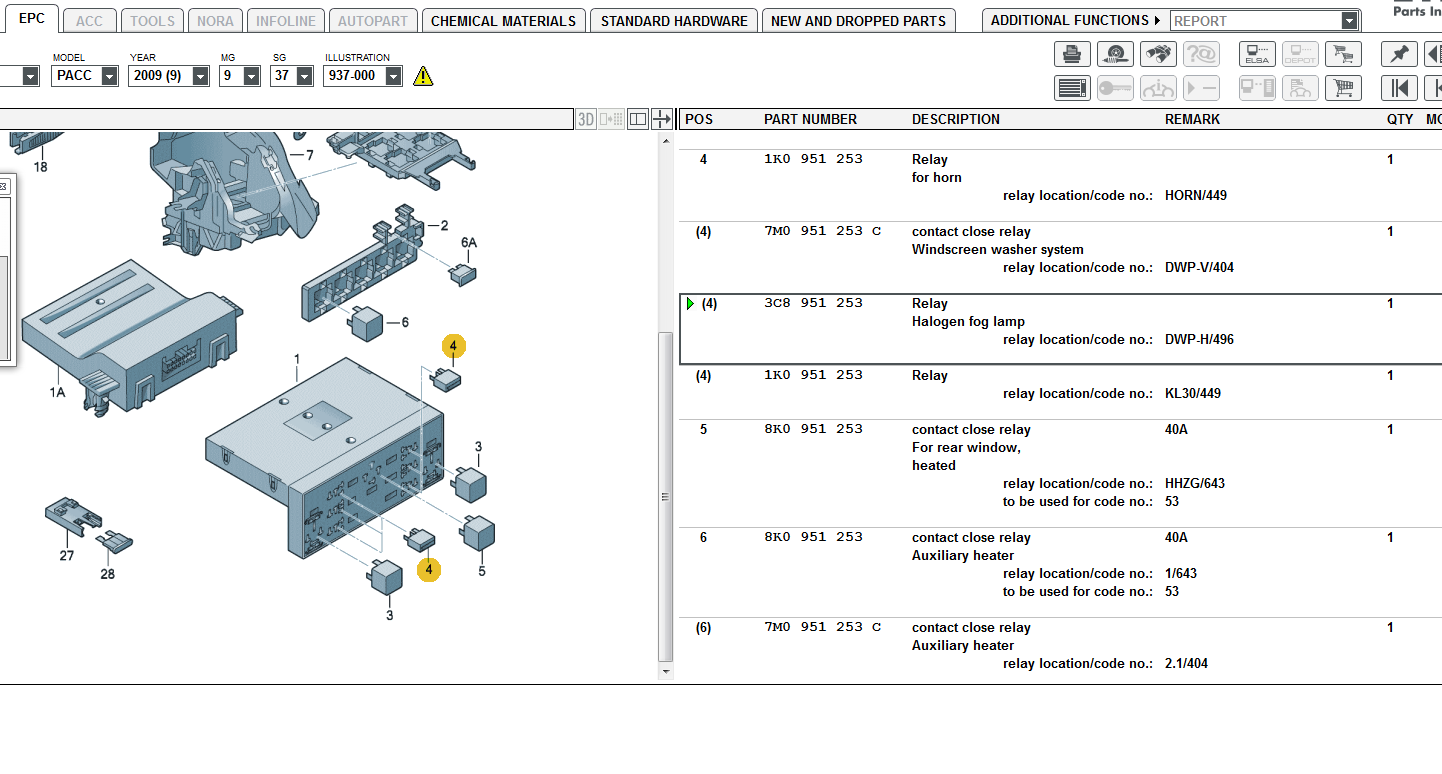This screenshot has height=774, width=1442.
Task: Click the double shopping carts icon
Action: coord(1343,54)
